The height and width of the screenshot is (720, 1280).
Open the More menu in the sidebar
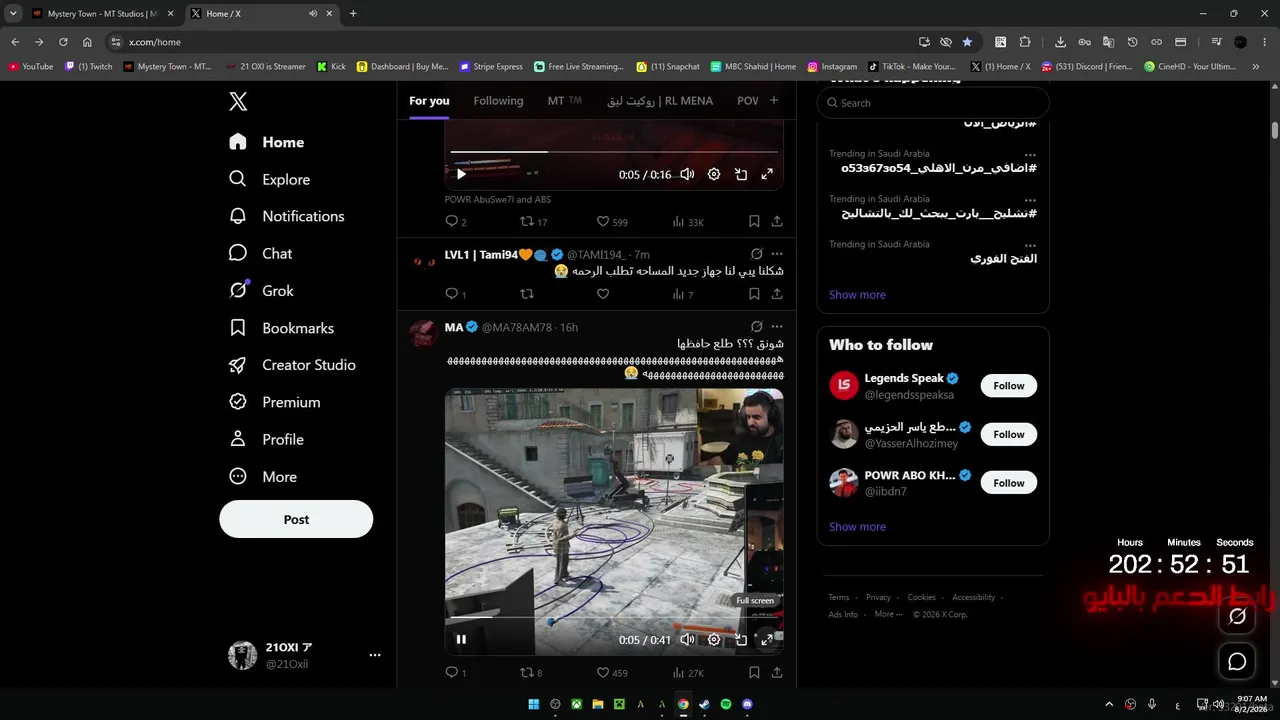click(x=263, y=477)
